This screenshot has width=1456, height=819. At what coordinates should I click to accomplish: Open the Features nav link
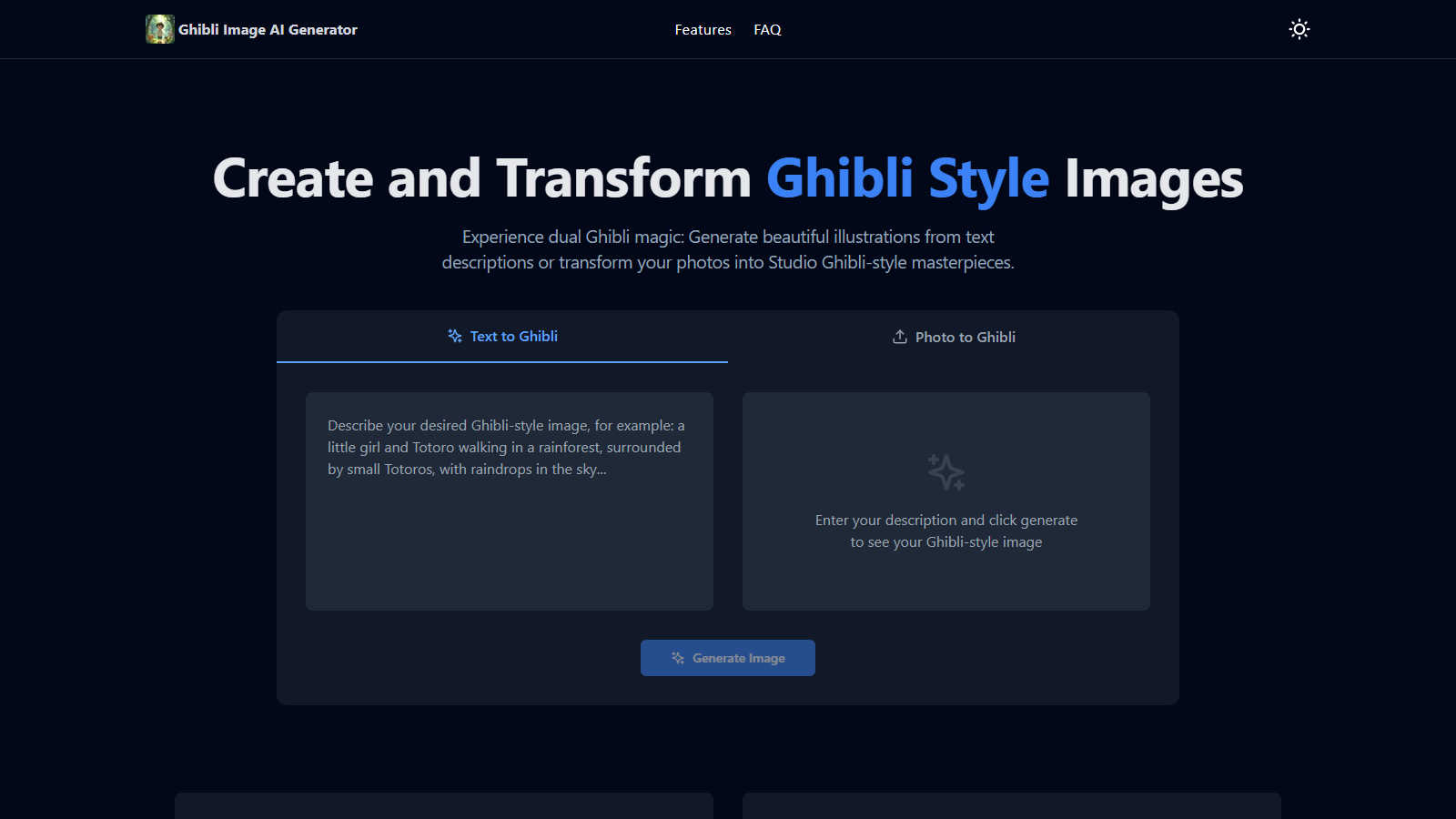click(703, 30)
